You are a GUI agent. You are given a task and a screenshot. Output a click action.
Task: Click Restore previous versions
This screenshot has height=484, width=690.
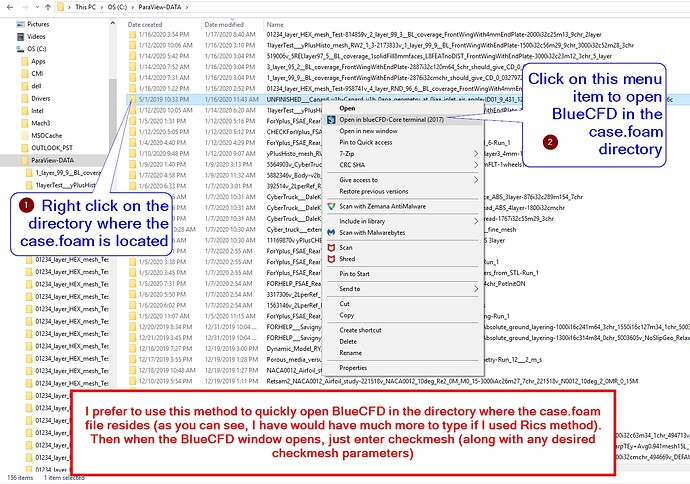click(x=374, y=191)
